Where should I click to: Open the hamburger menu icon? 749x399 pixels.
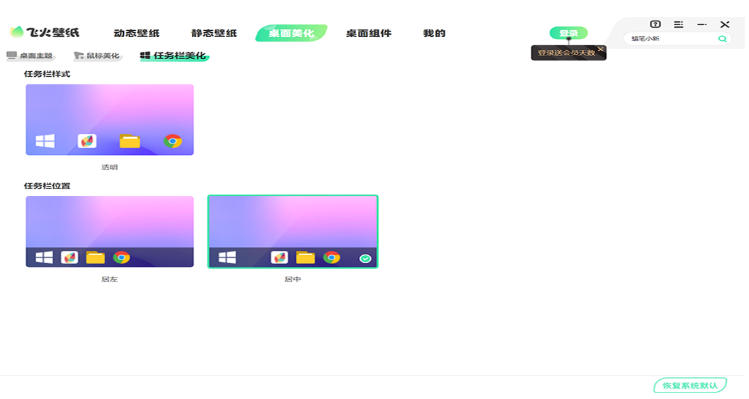[678, 24]
